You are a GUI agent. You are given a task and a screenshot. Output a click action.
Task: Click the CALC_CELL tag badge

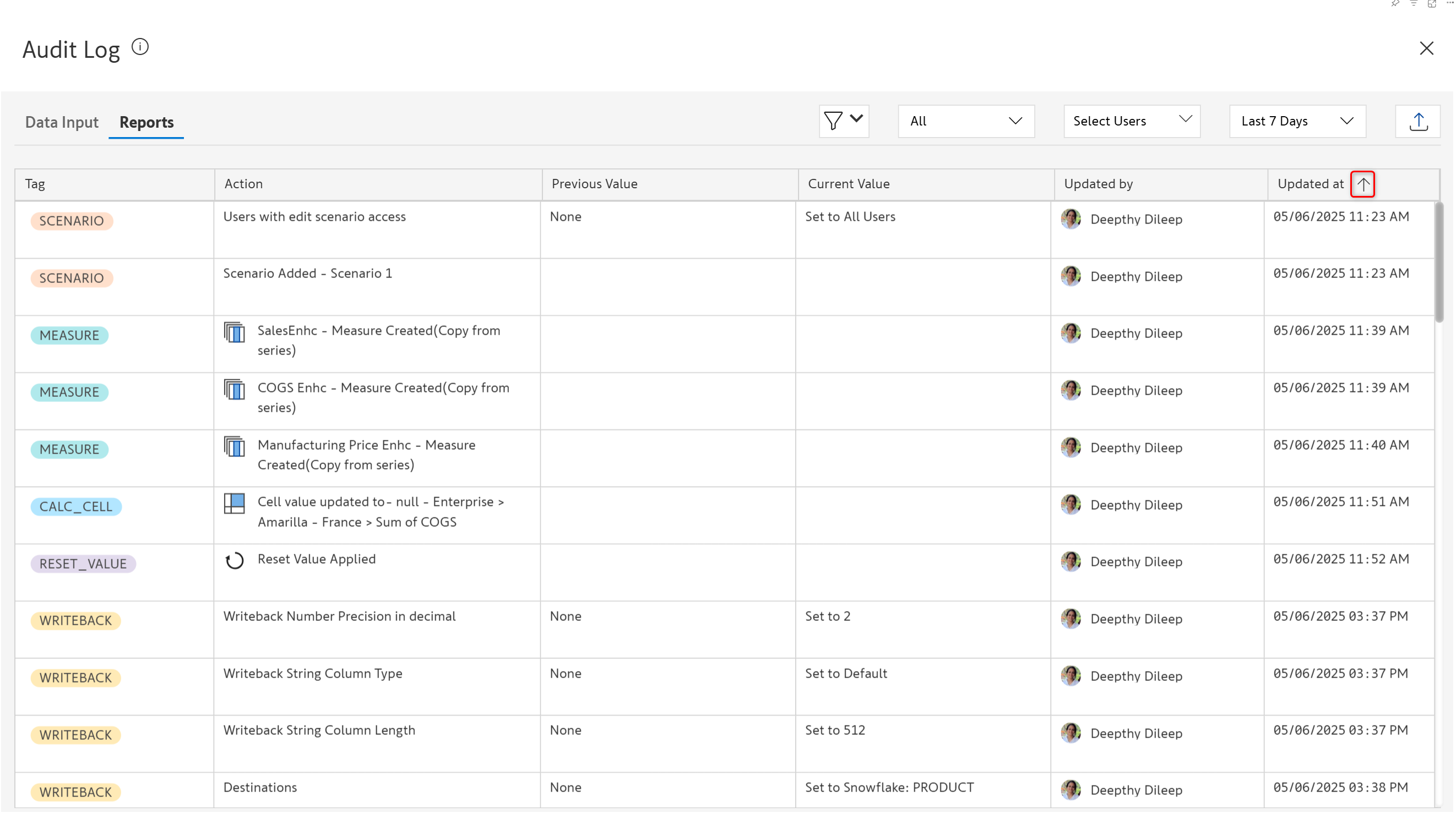pos(76,507)
